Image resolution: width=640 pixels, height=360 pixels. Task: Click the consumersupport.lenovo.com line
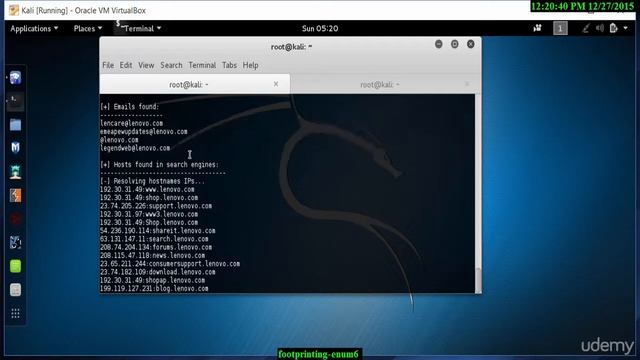[170, 264]
